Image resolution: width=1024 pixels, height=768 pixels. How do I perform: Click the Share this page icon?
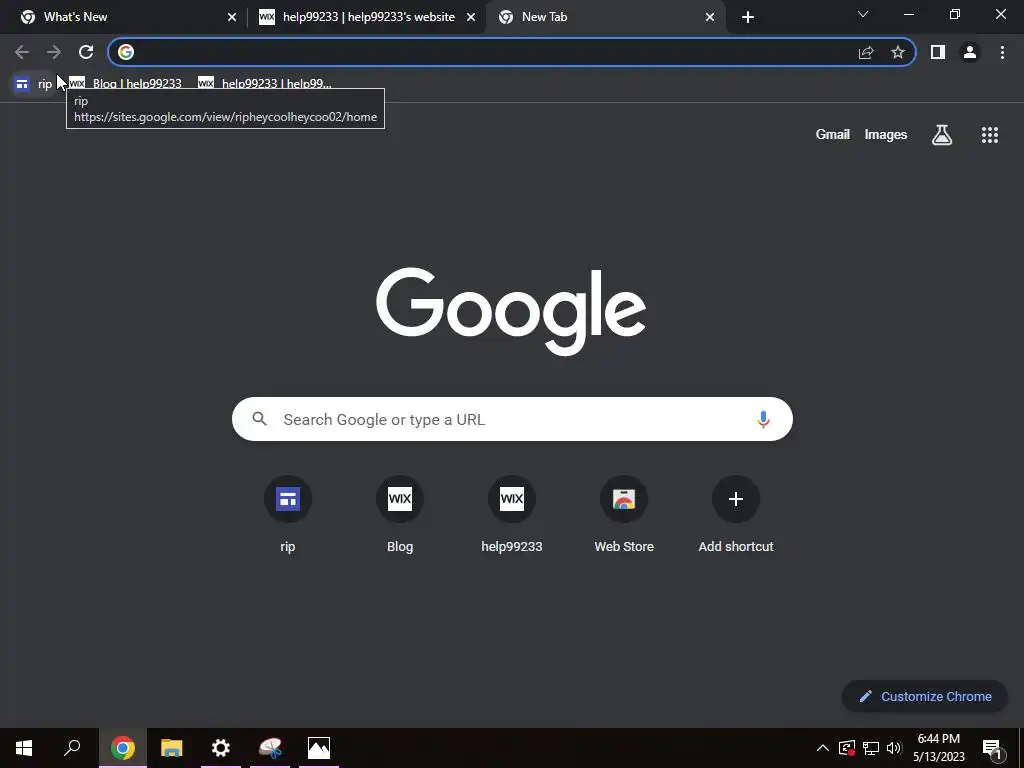[866, 52]
